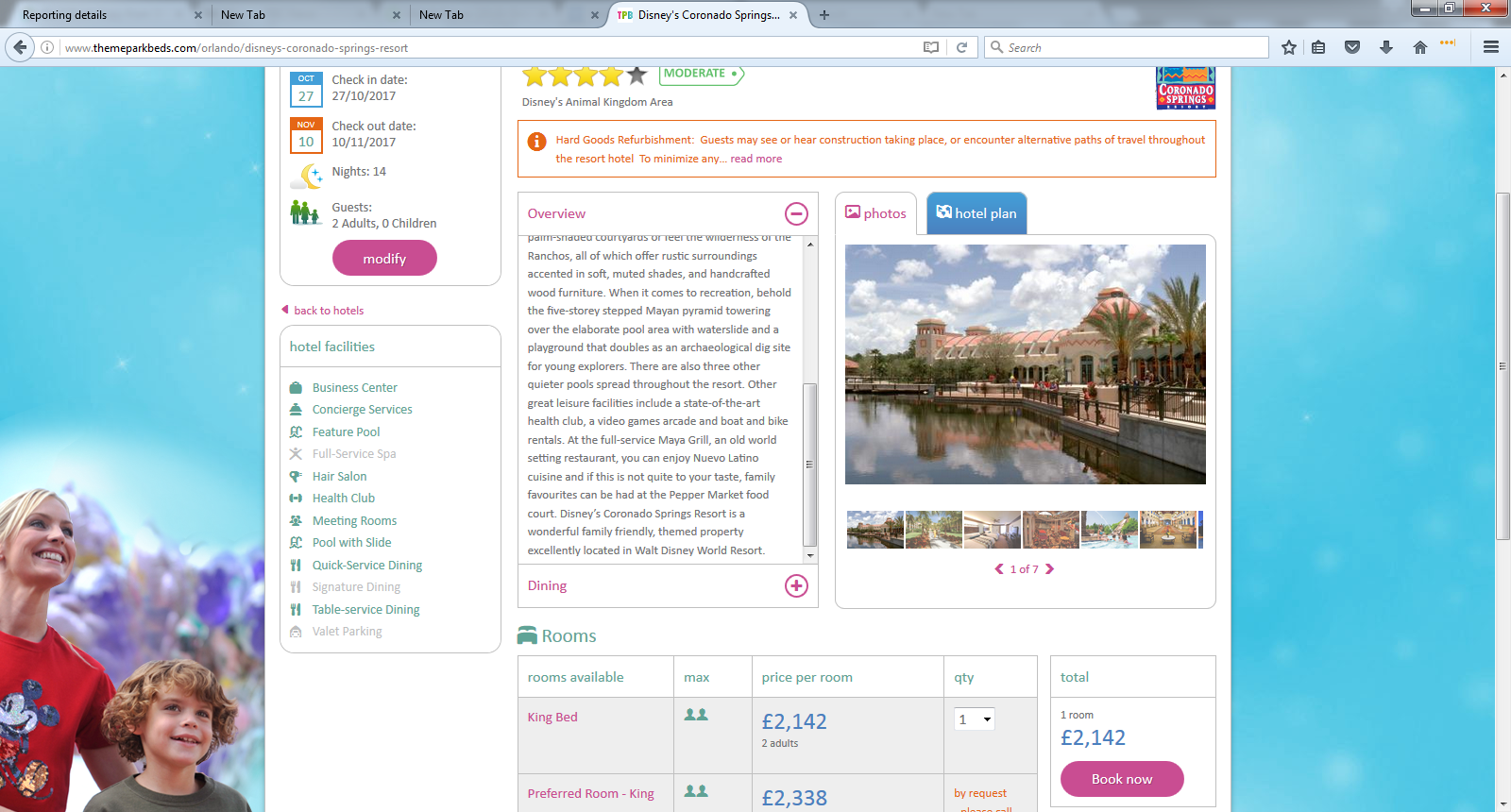
Task: Open the sixth lobby thumbnail
Action: [1168, 530]
